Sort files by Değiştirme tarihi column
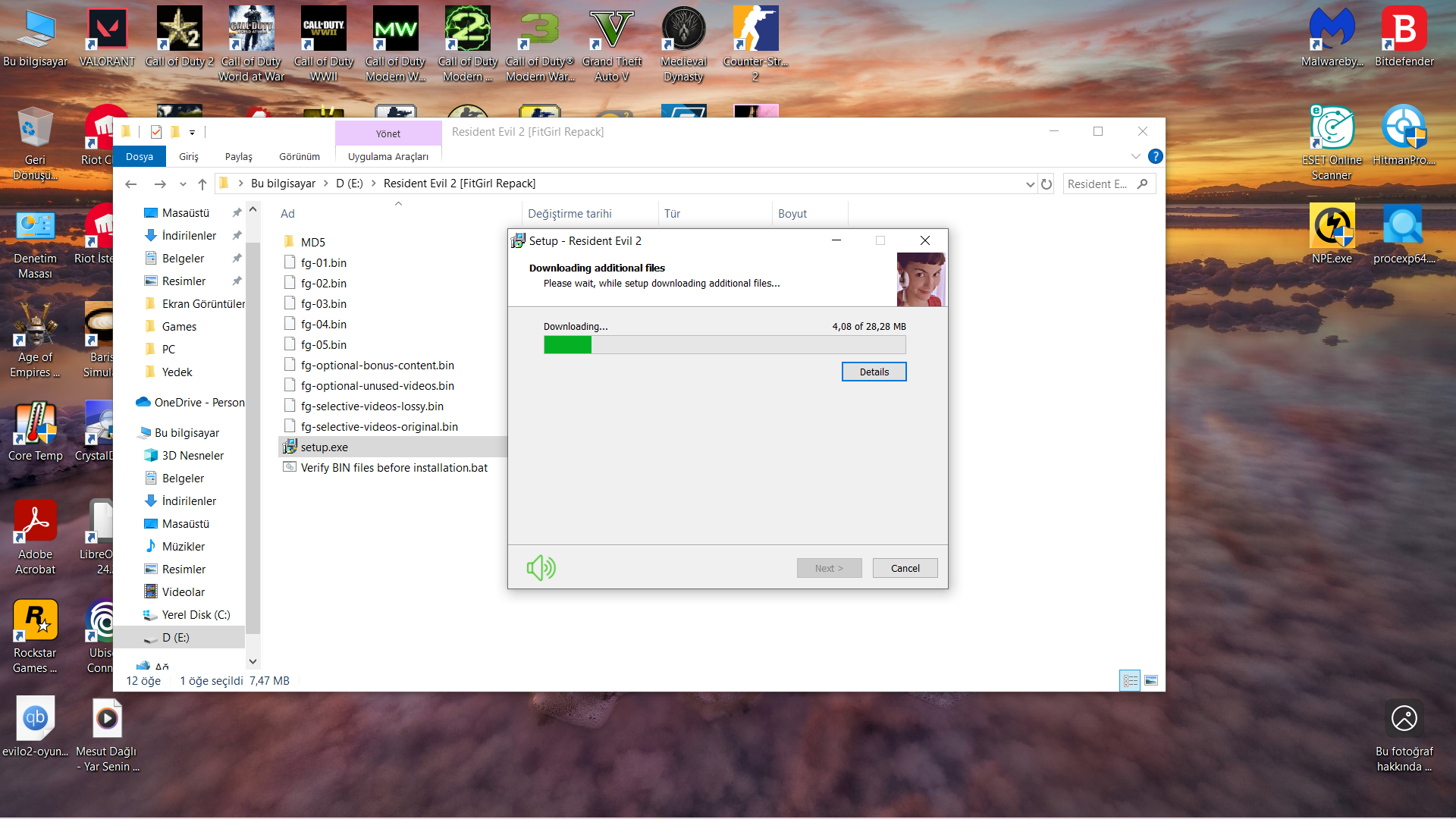 pos(589,214)
